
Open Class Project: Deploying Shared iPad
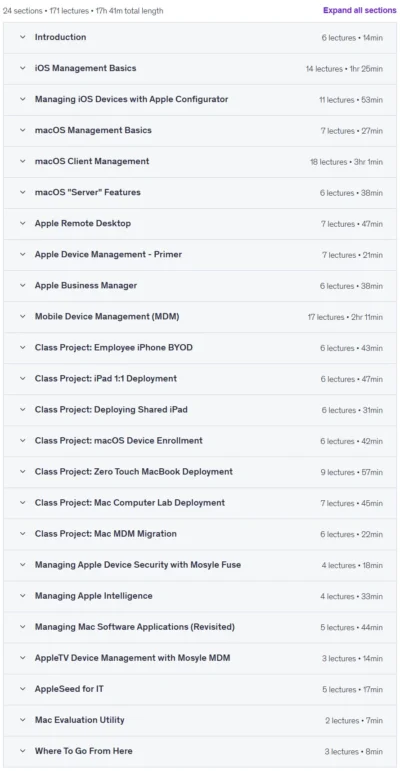tap(200, 409)
